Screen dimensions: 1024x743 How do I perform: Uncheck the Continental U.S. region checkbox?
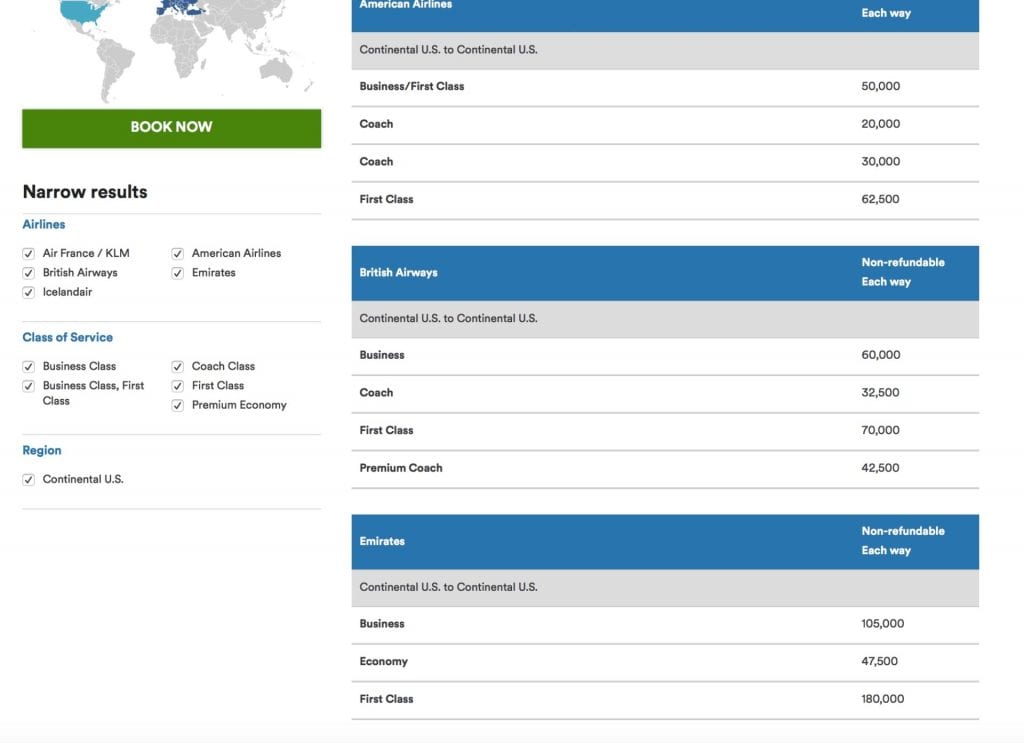click(x=29, y=480)
